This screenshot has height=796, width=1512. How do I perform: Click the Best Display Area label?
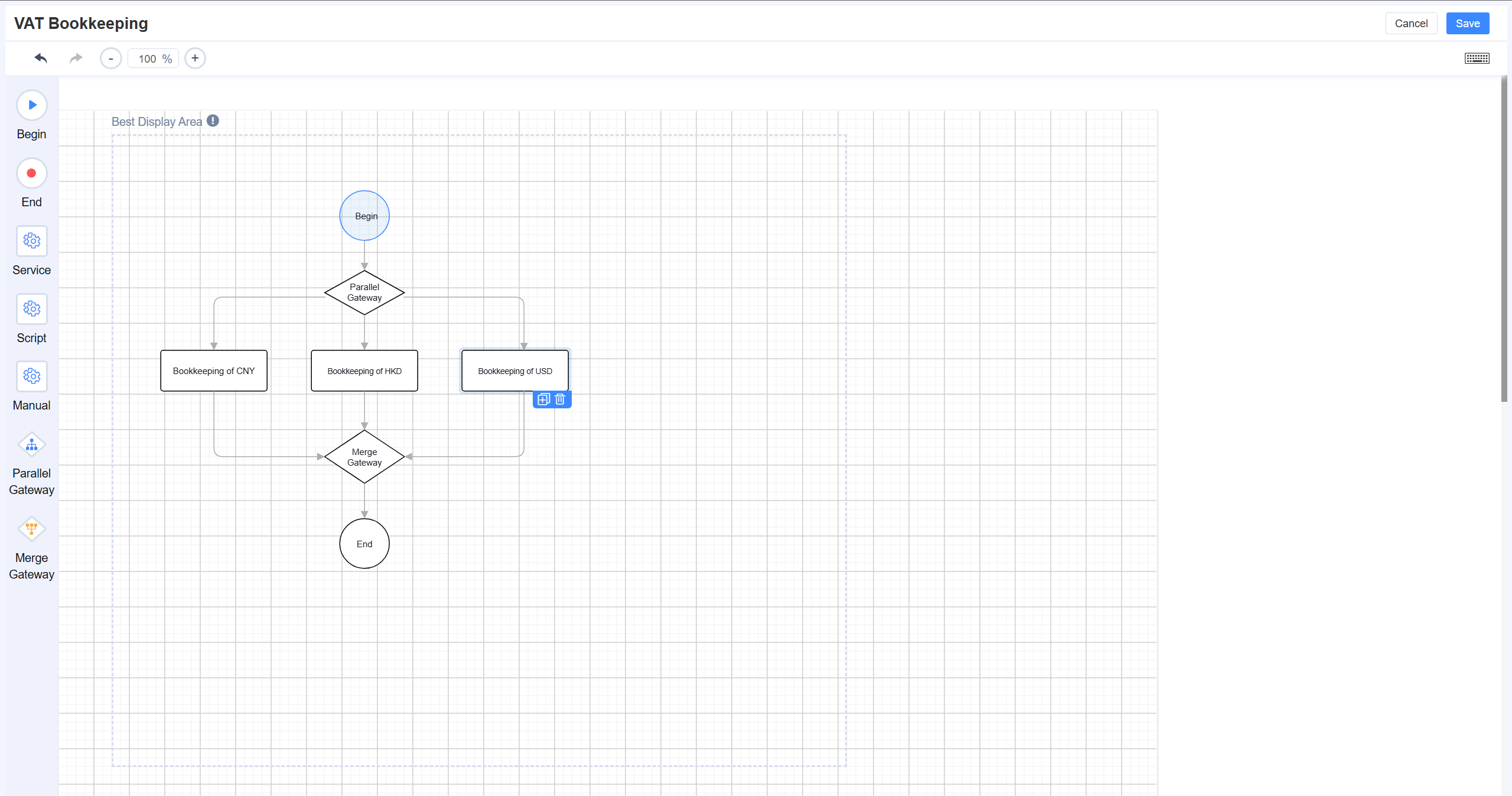pyautogui.click(x=157, y=122)
